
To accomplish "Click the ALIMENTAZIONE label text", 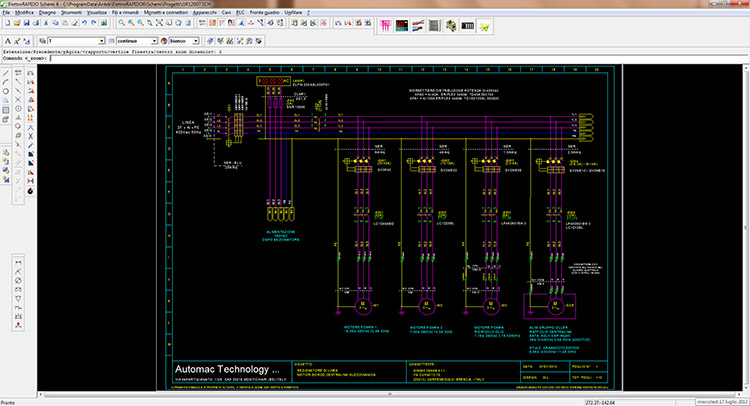I will (x=281, y=232).
